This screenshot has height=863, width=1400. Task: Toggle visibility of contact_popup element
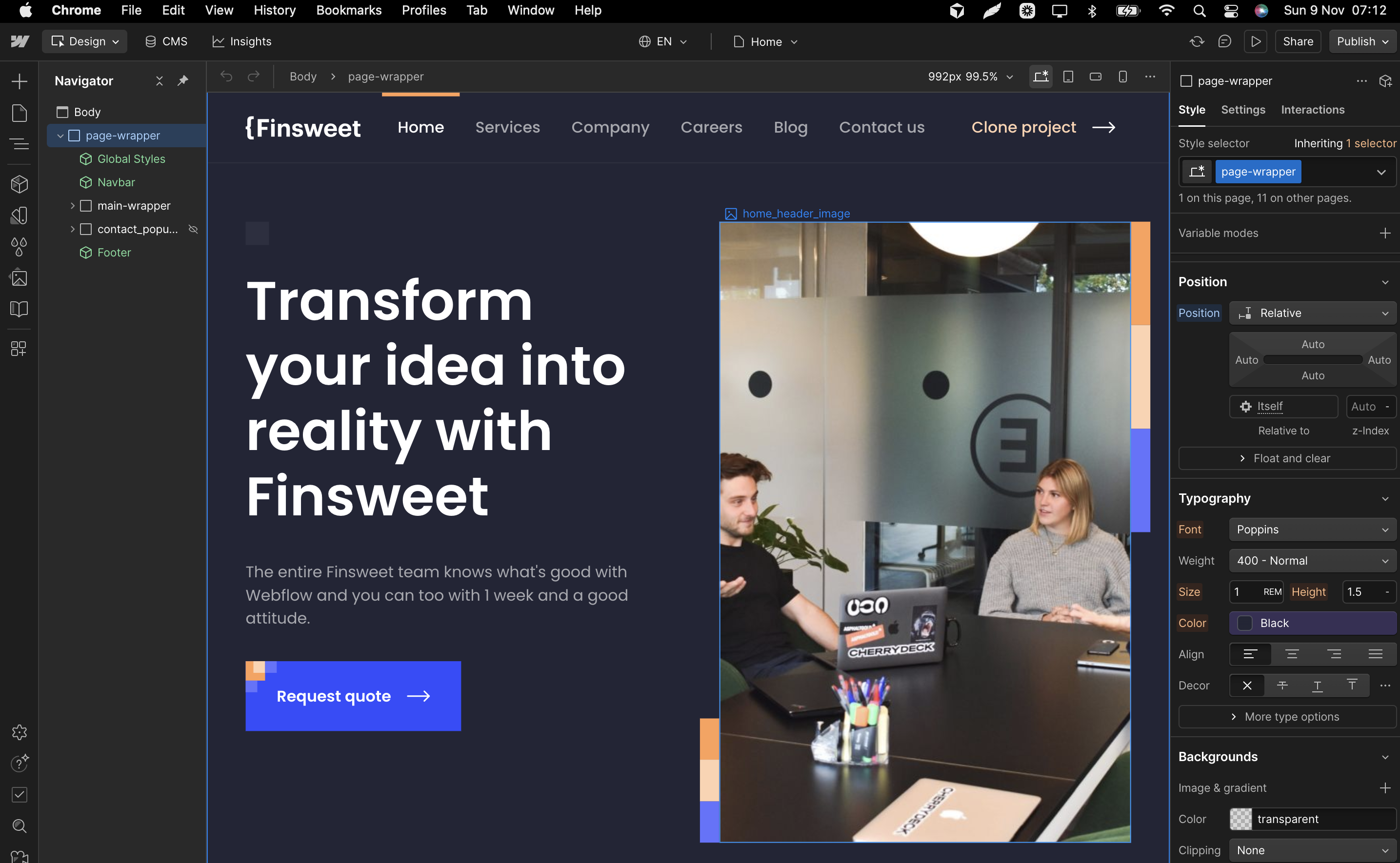(194, 229)
